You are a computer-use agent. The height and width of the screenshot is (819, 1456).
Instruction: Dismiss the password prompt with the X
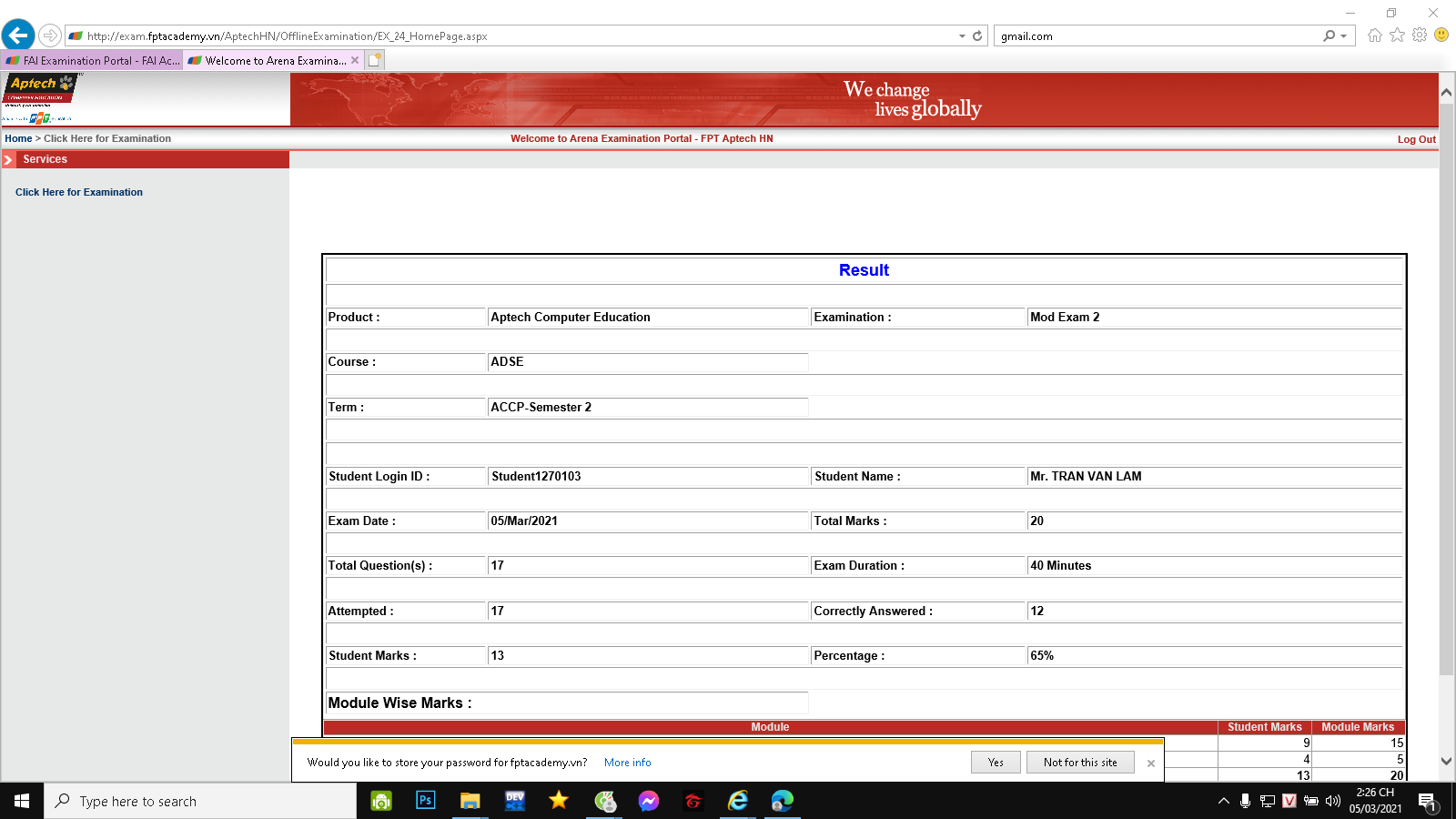pos(1151,763)
